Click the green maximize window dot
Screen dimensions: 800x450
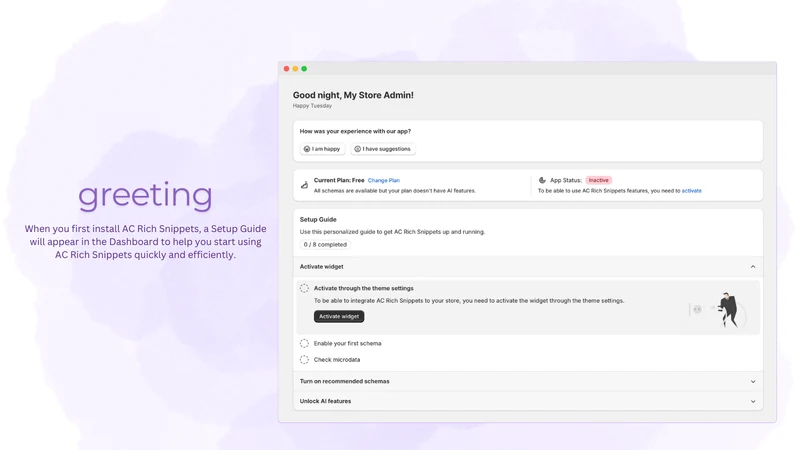(304, 69)
